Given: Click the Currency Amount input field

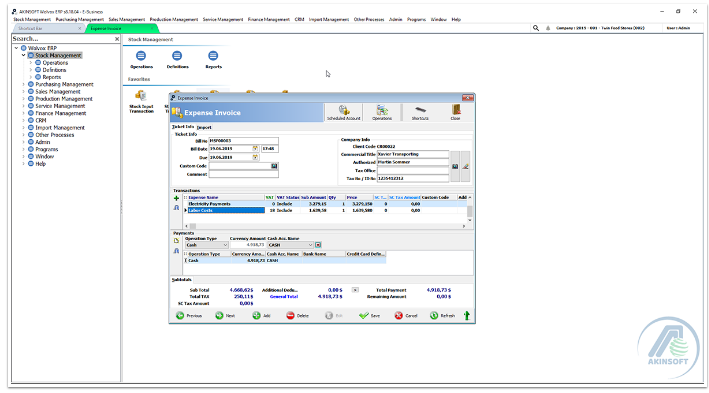Looking at the screenshot, I should (248, 245).
